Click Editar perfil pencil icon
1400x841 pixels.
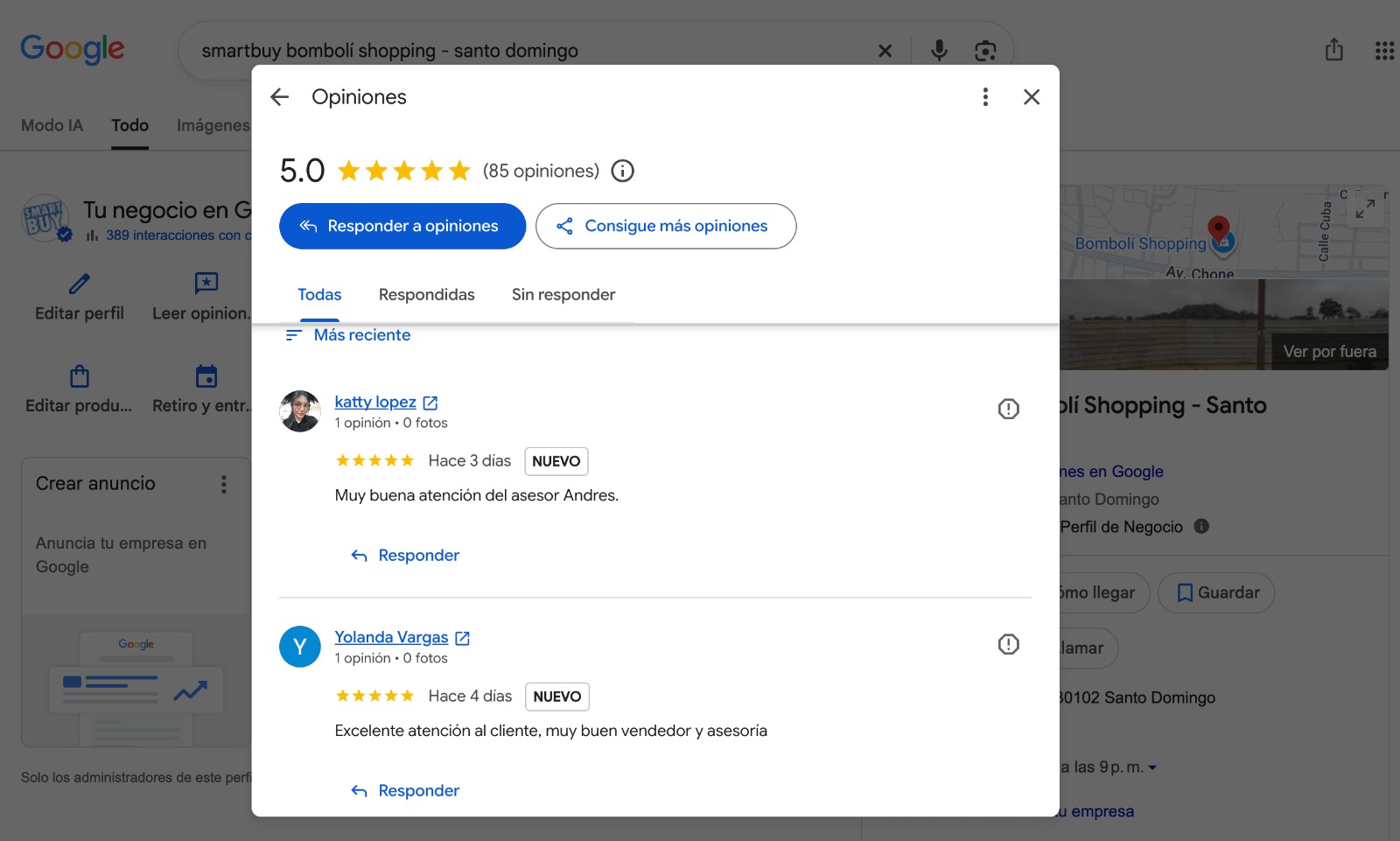coord(80,284)
